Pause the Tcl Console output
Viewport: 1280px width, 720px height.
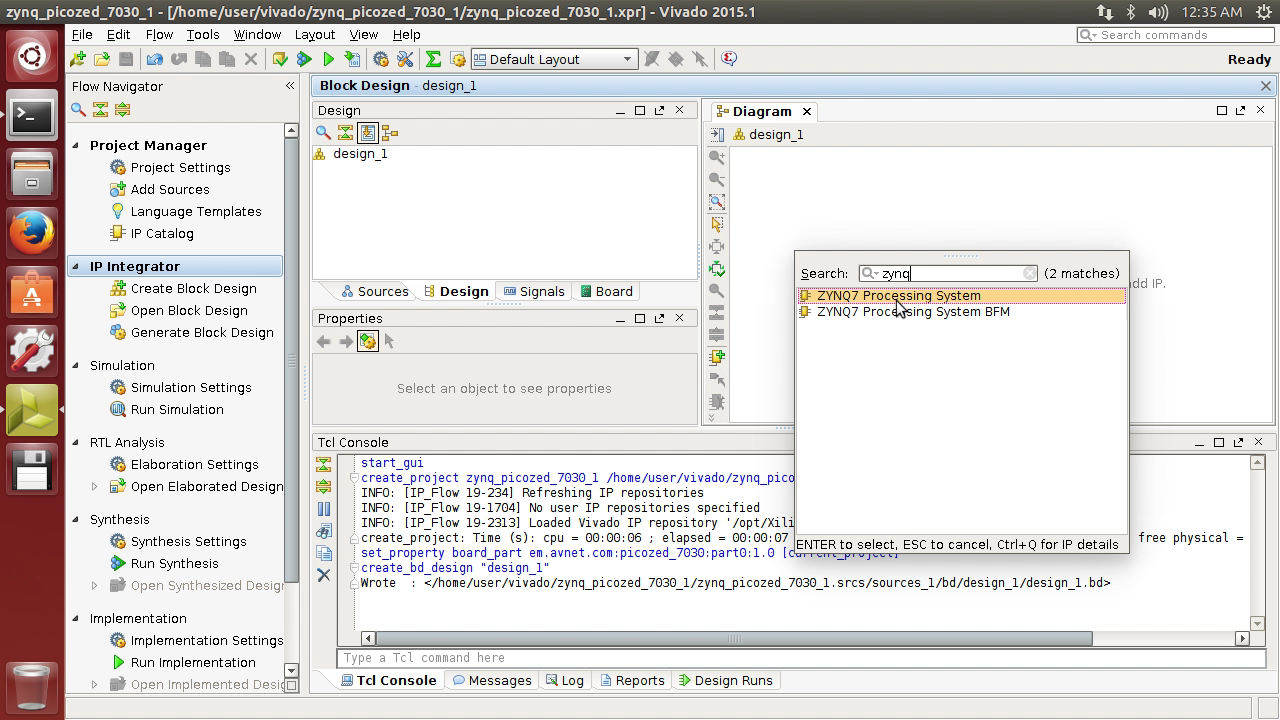pos(324,508)
